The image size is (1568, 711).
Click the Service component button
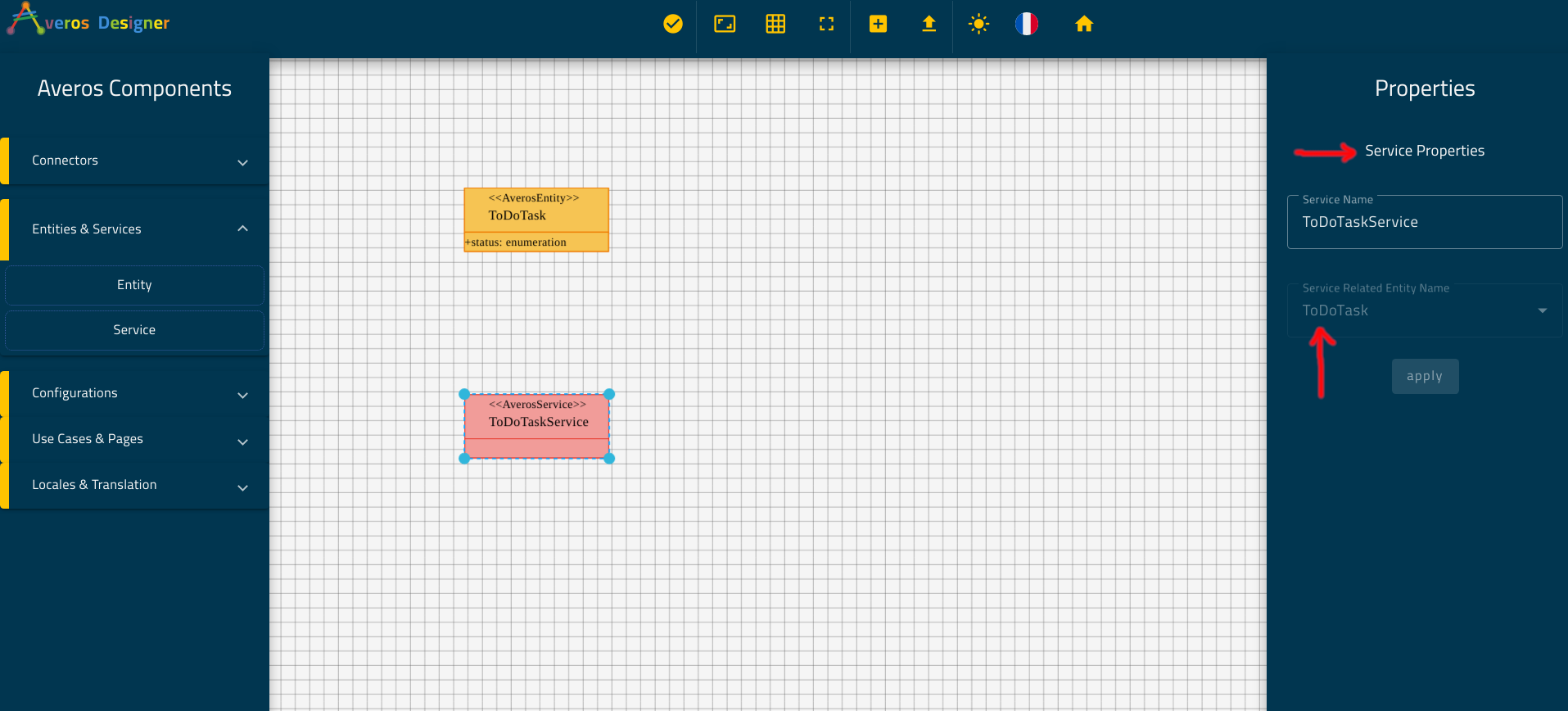click(134, 330)
